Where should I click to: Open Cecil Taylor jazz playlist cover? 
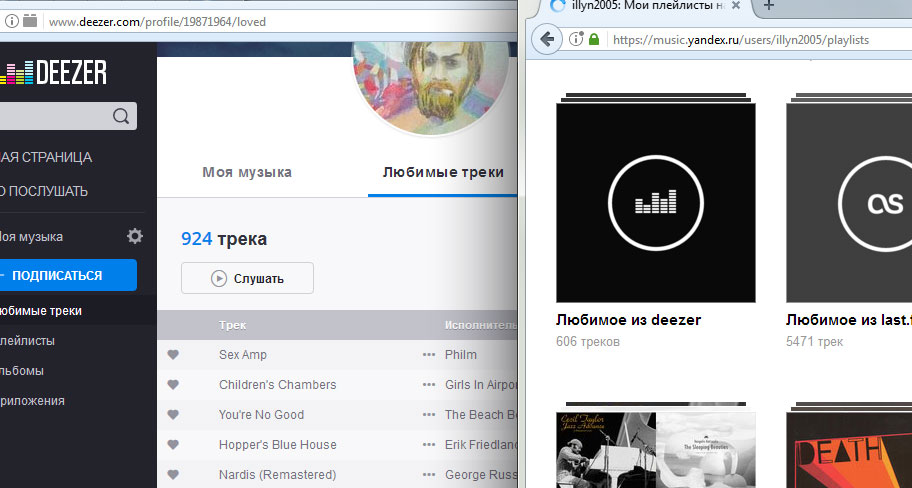click(x=656, y=450)
